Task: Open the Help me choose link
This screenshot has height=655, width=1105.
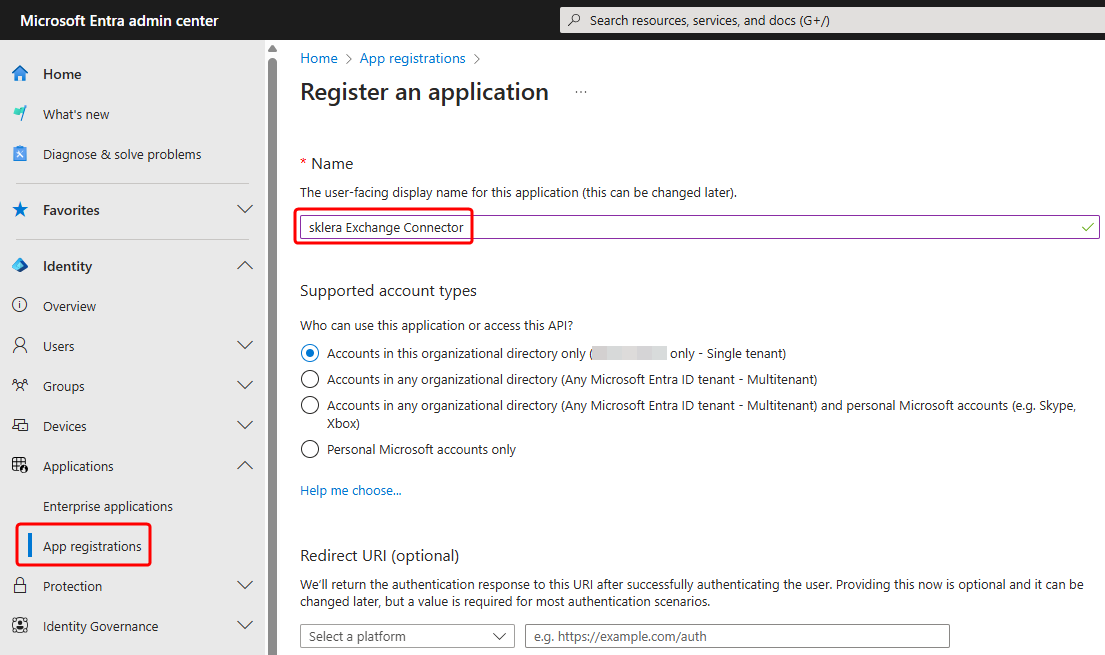Action: pos(351,491)
